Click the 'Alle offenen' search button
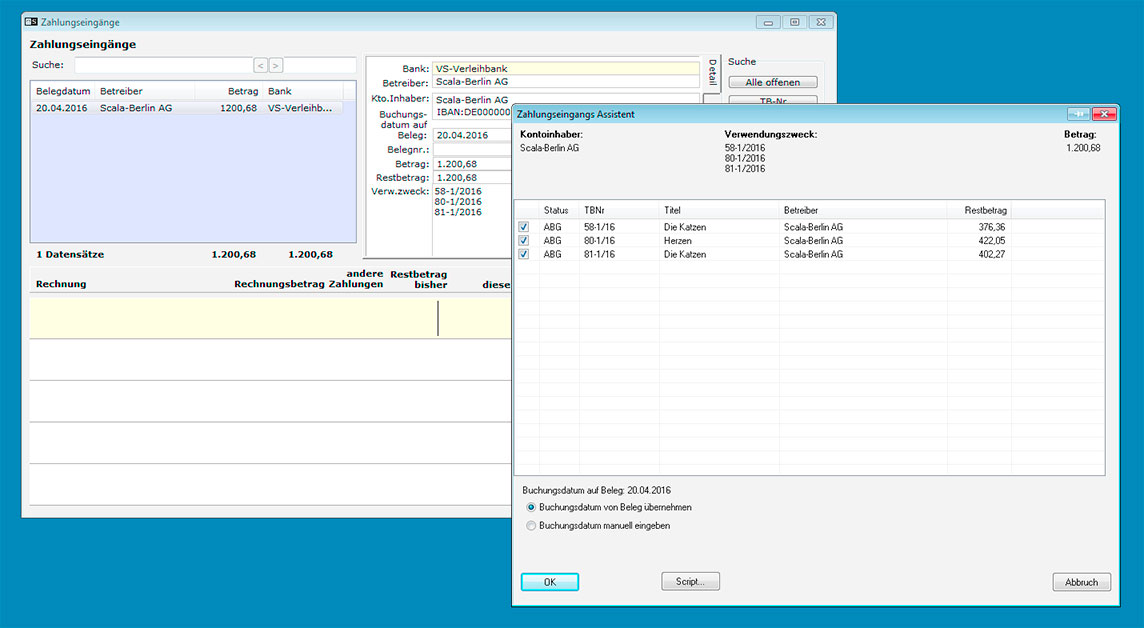This screenshot has width=1144, height=628. click(772, 82)
